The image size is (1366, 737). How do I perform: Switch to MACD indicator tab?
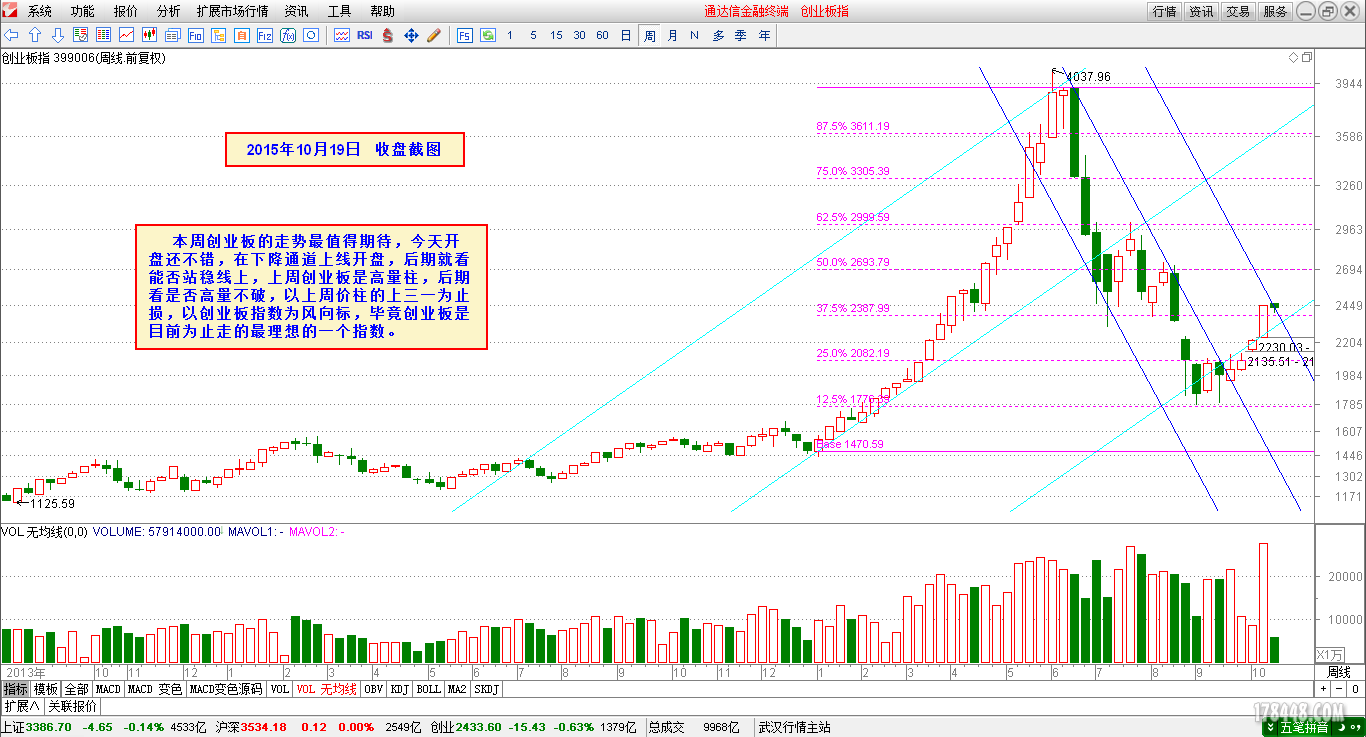[x=108, y=689]
